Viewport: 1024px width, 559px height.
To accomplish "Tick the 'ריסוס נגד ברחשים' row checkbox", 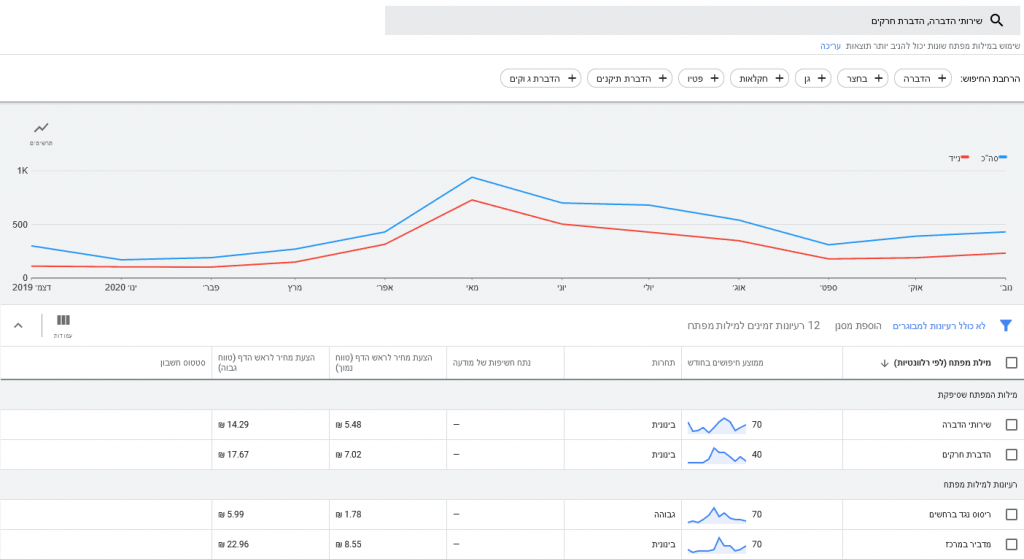I will coord(1011,515).
